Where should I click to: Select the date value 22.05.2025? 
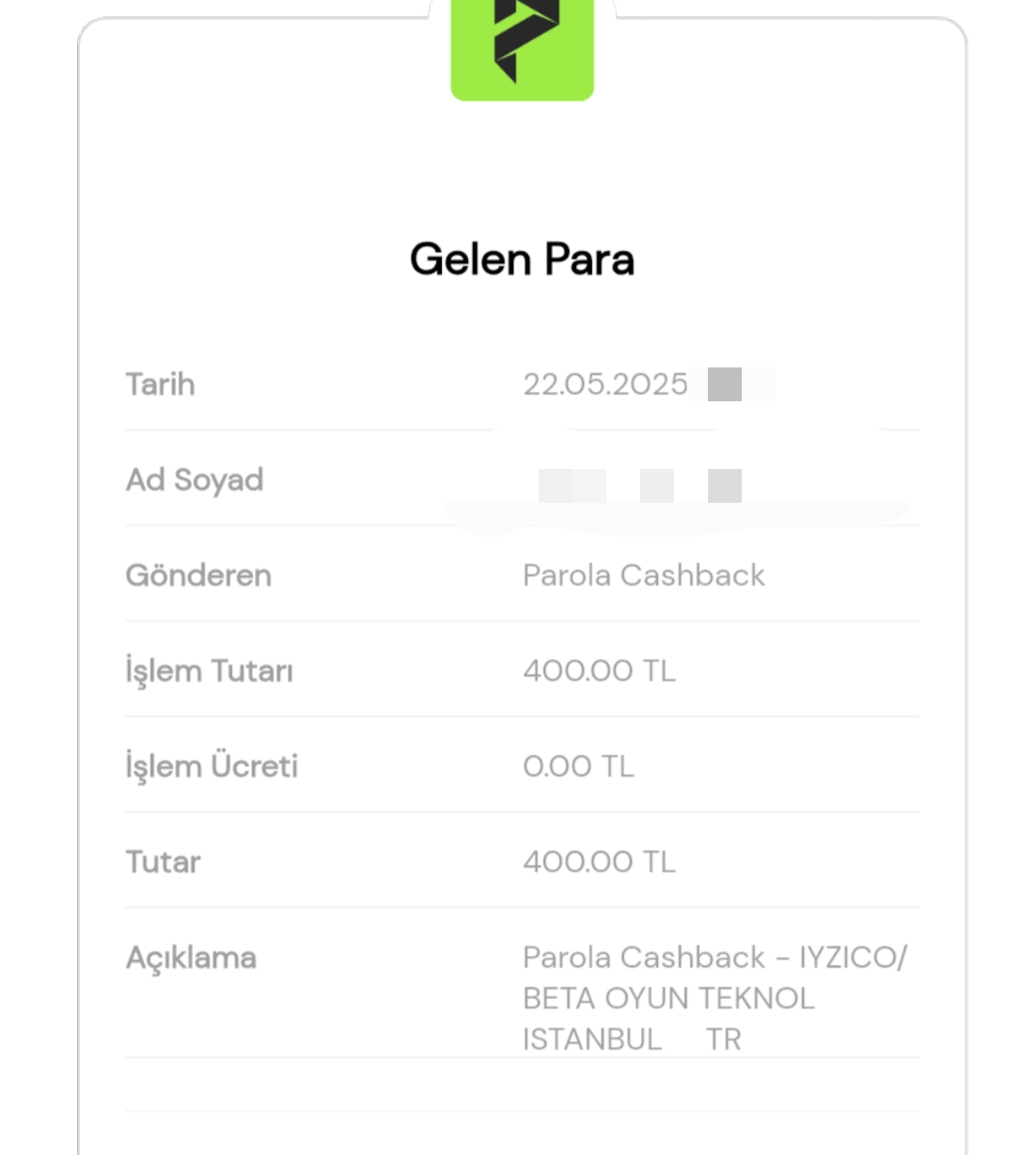pyautogui.click(x=605, y=384)
